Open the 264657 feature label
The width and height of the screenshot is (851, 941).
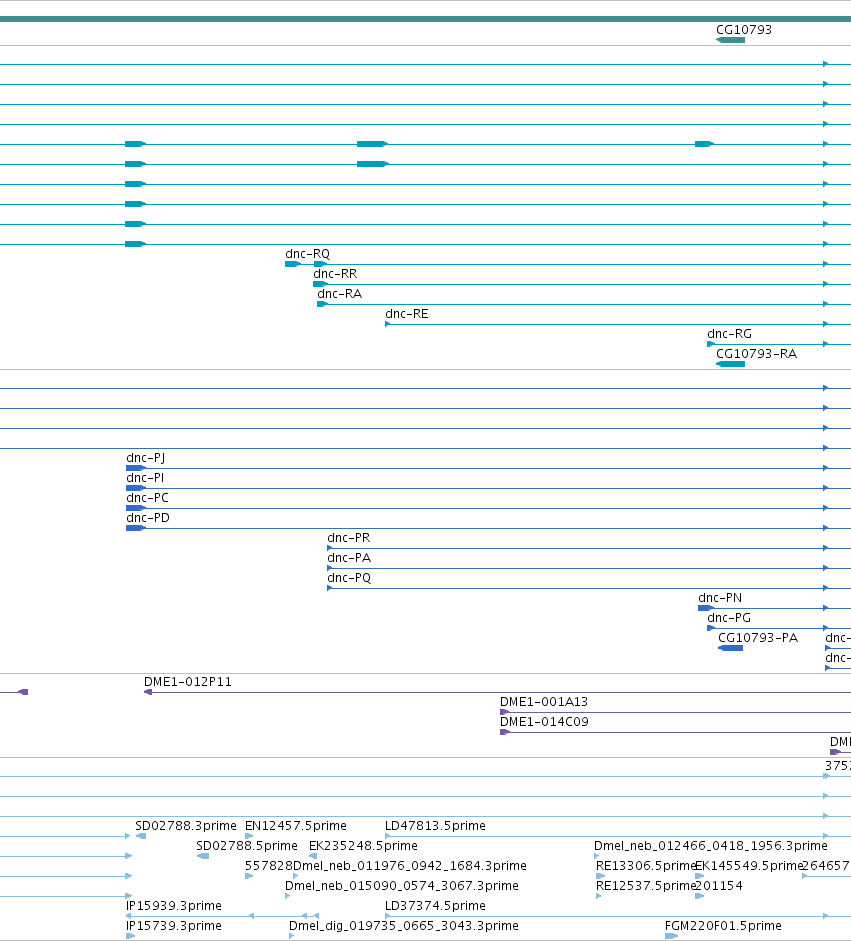(826, 866)
